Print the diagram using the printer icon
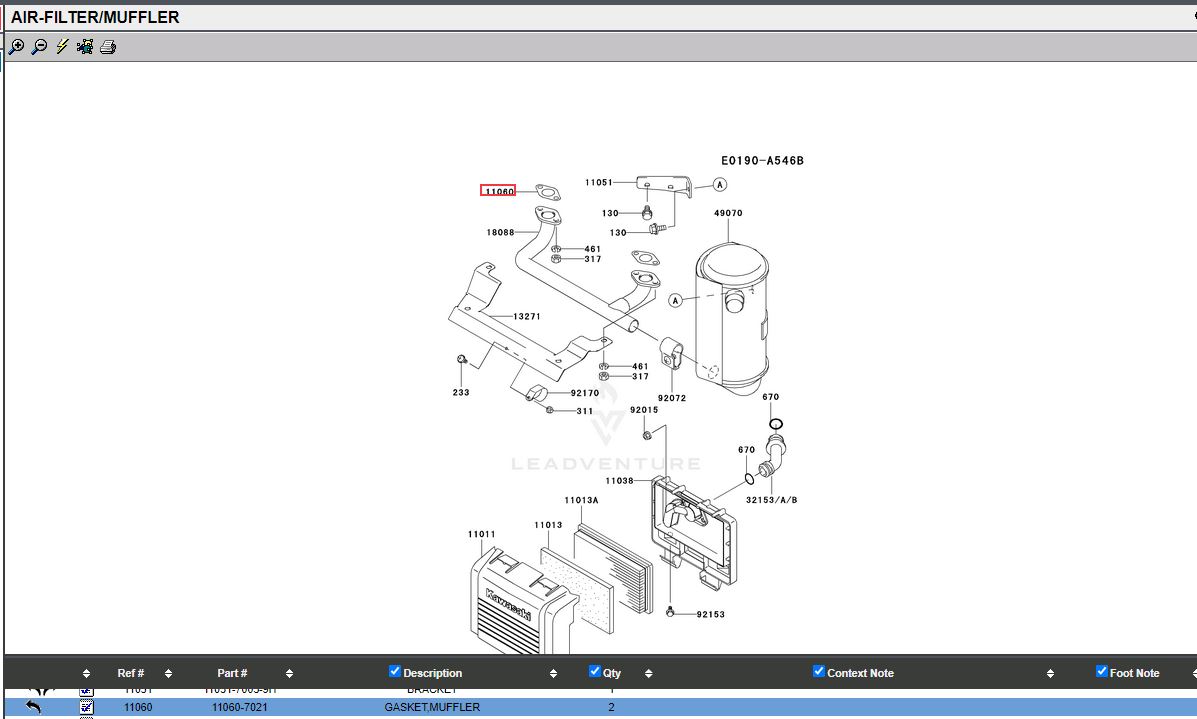The image size is (1197, 719). 108,47
